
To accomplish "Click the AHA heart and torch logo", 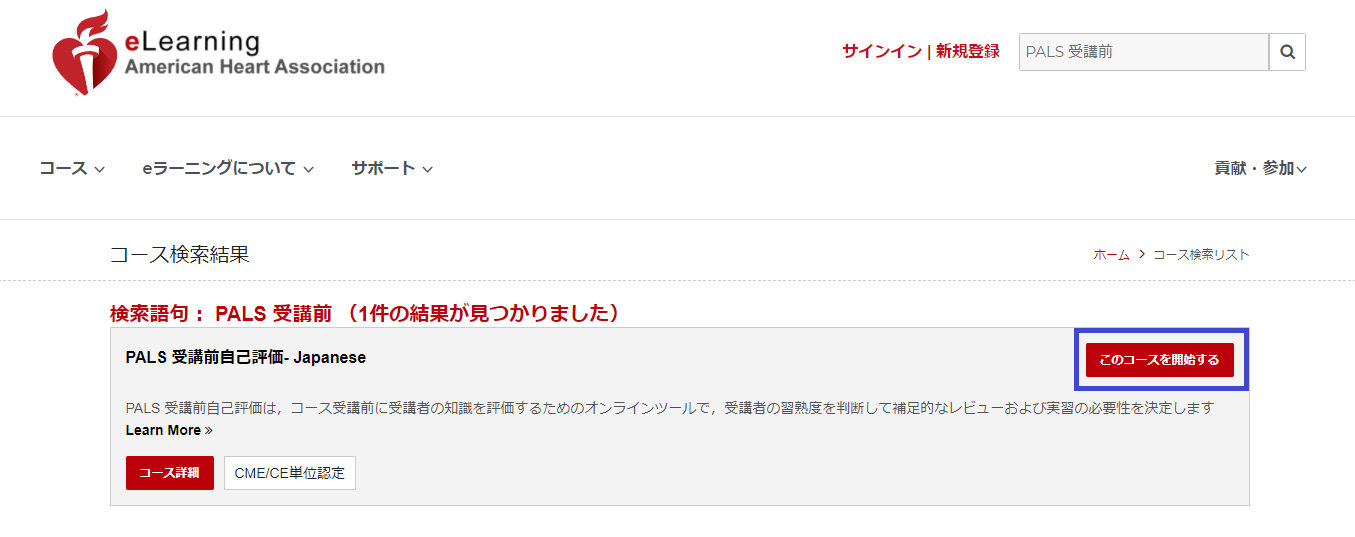I will (84, 52).
